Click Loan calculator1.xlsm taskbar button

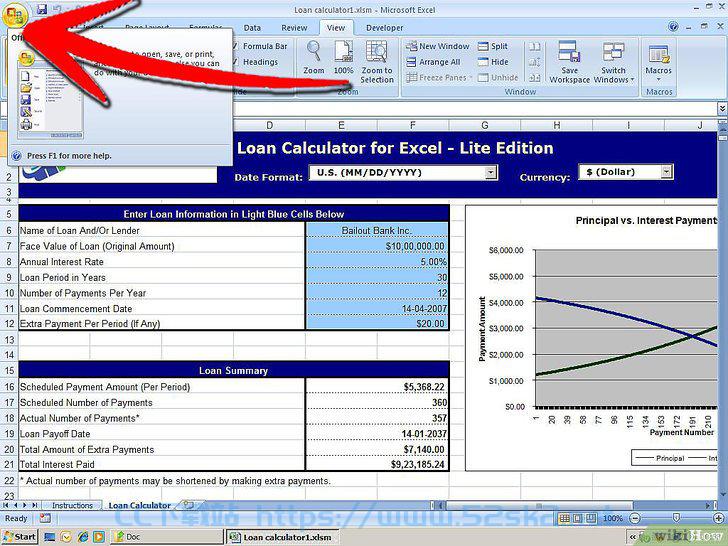point(282,537)
